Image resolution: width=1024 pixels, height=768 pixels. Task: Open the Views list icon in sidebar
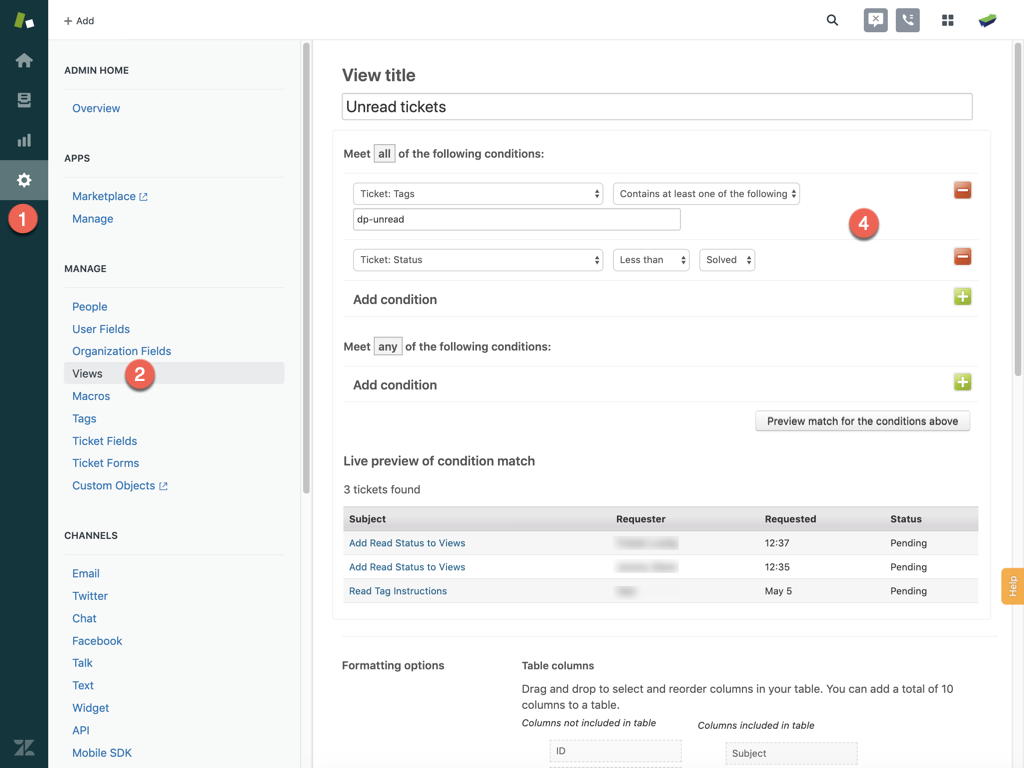click(24, 100)
